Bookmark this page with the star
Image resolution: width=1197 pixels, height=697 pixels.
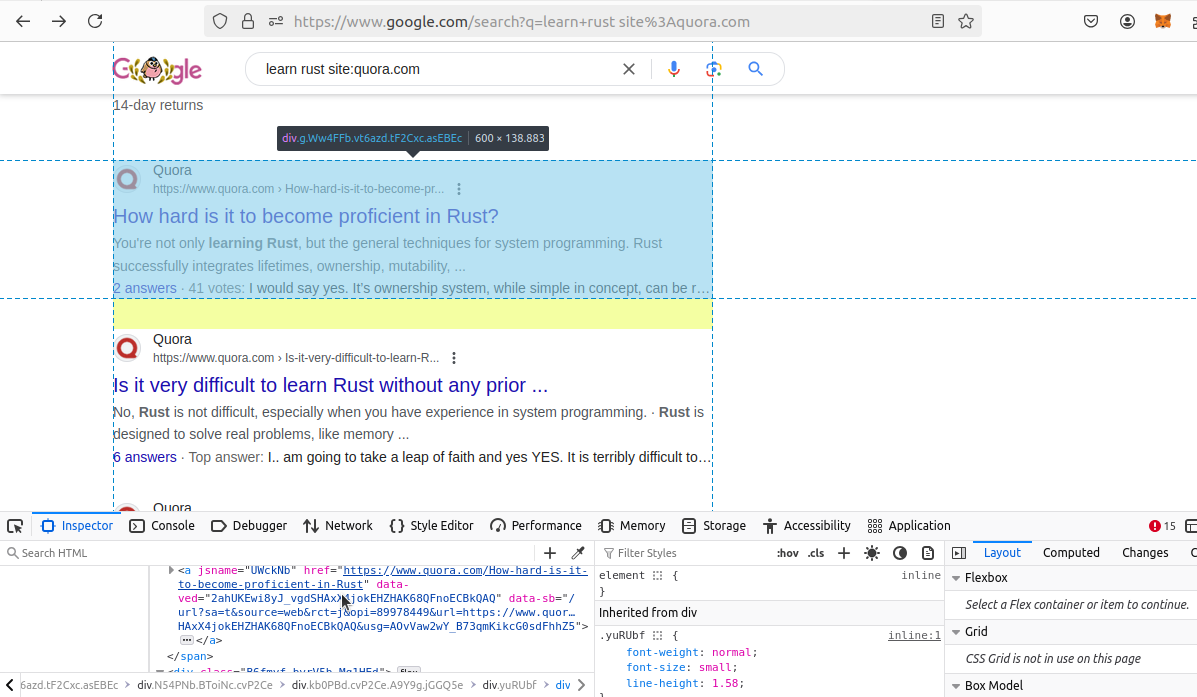(x=966, y=21)
